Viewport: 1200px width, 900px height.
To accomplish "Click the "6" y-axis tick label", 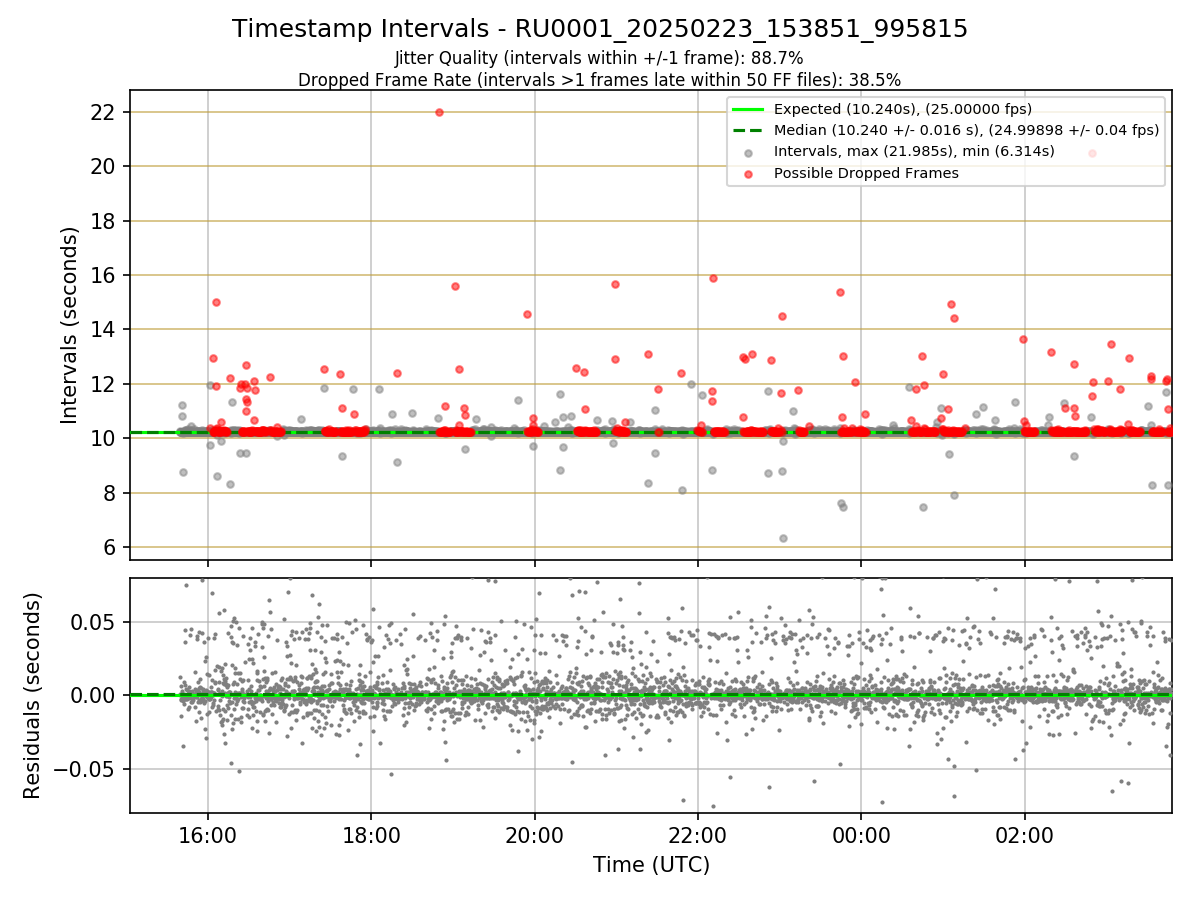I will pyautogui.click(x=110, y=548).
